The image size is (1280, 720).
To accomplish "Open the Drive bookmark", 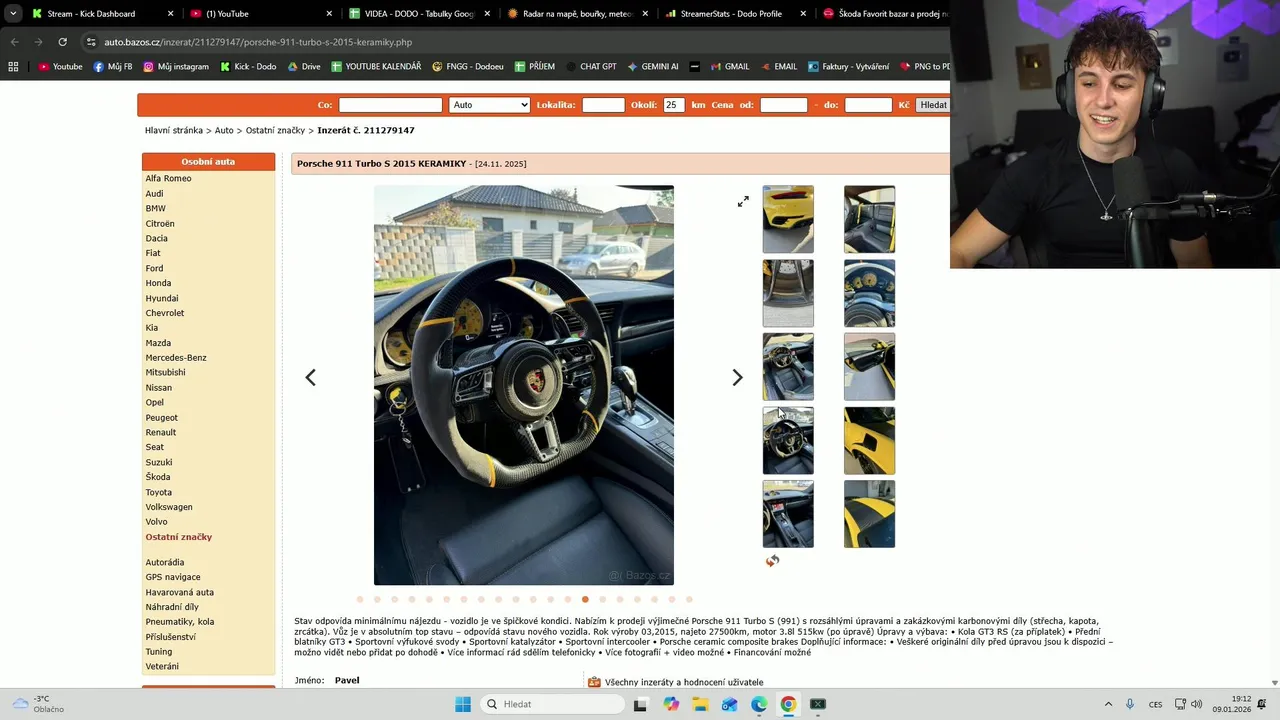I will click(304, 67).
